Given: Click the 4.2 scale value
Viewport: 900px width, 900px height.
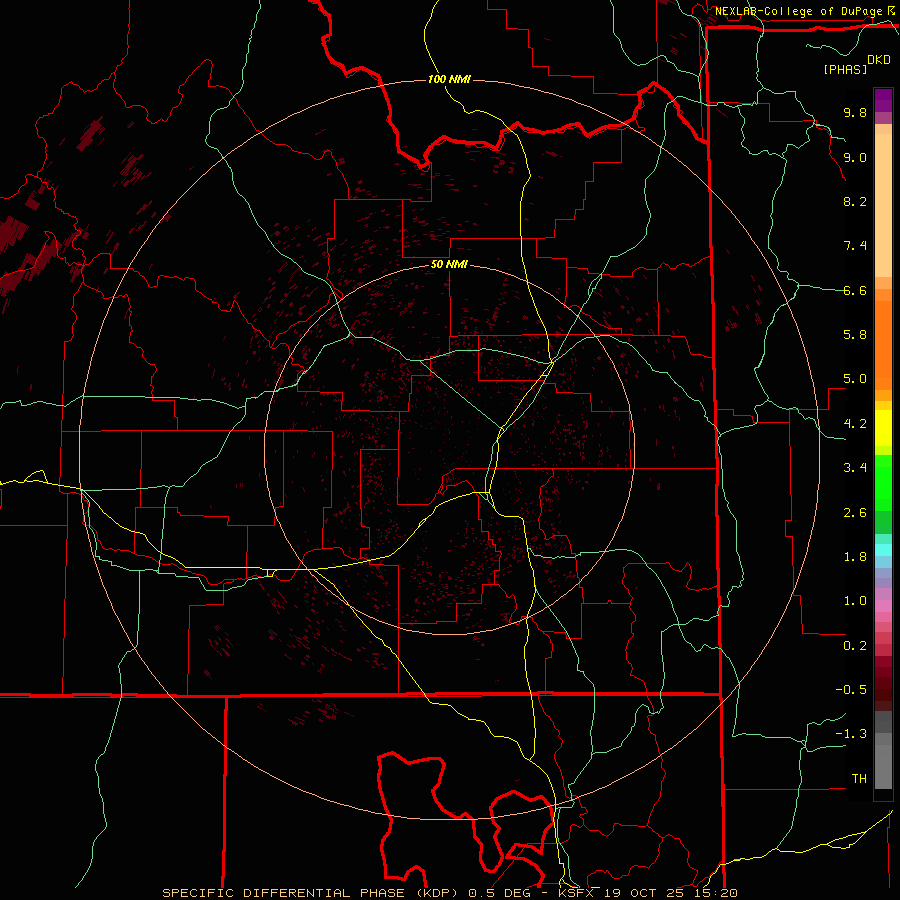Looking at the screenshot, I should pyautogui.click(x=855, y=424).
